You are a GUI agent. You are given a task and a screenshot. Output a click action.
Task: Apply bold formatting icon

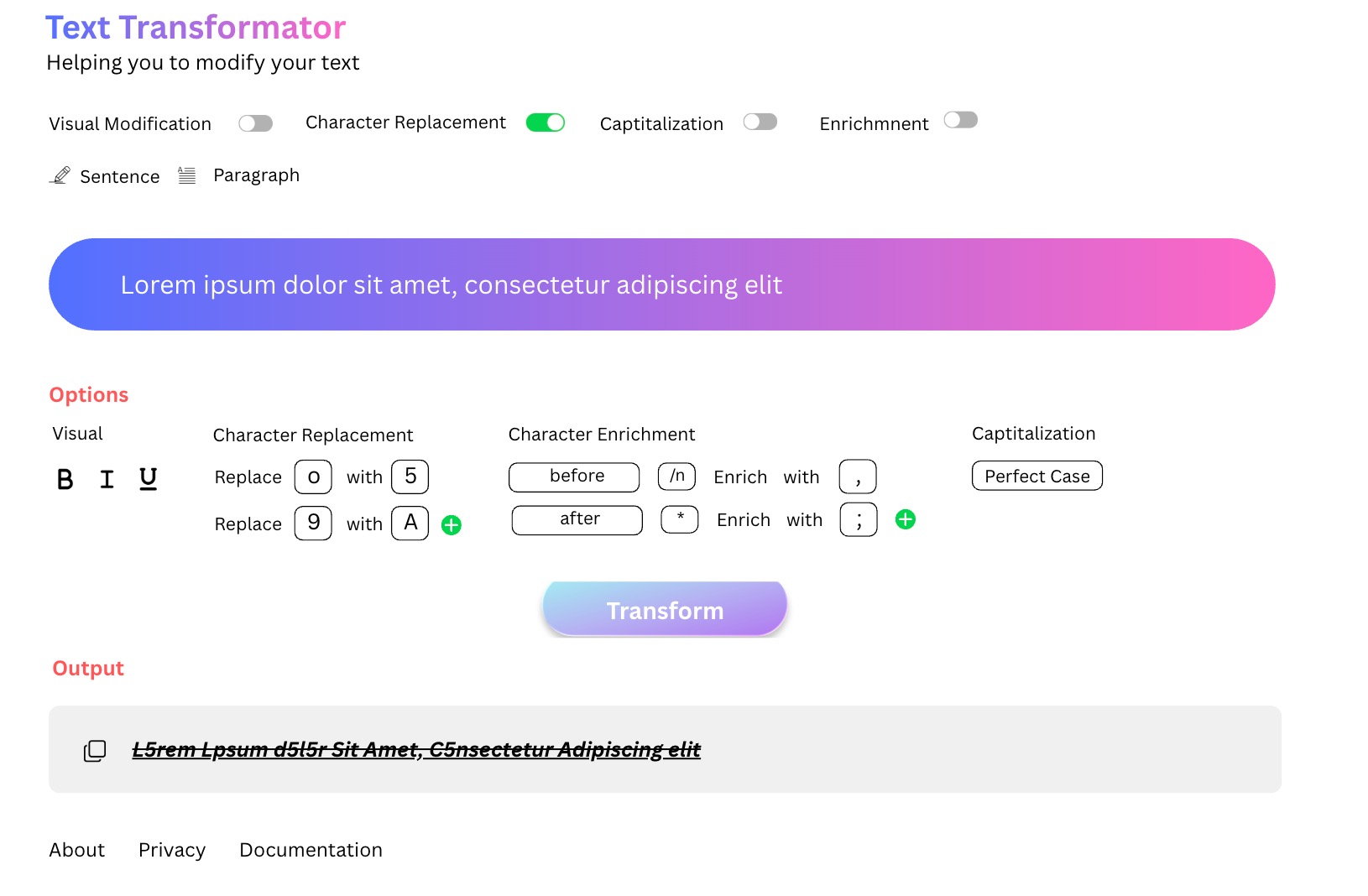65,479
